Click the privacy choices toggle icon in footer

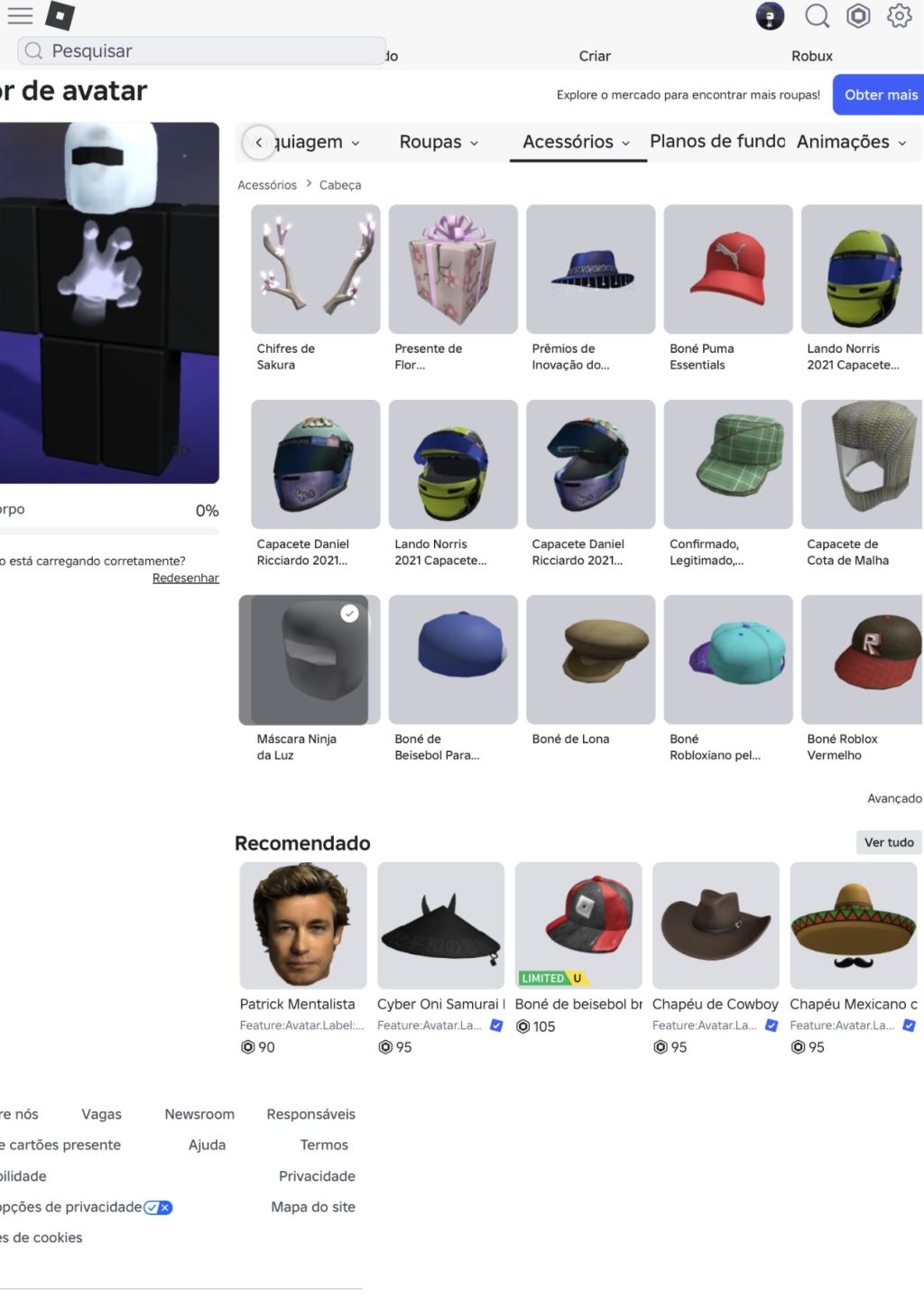tap(158, 1207)
